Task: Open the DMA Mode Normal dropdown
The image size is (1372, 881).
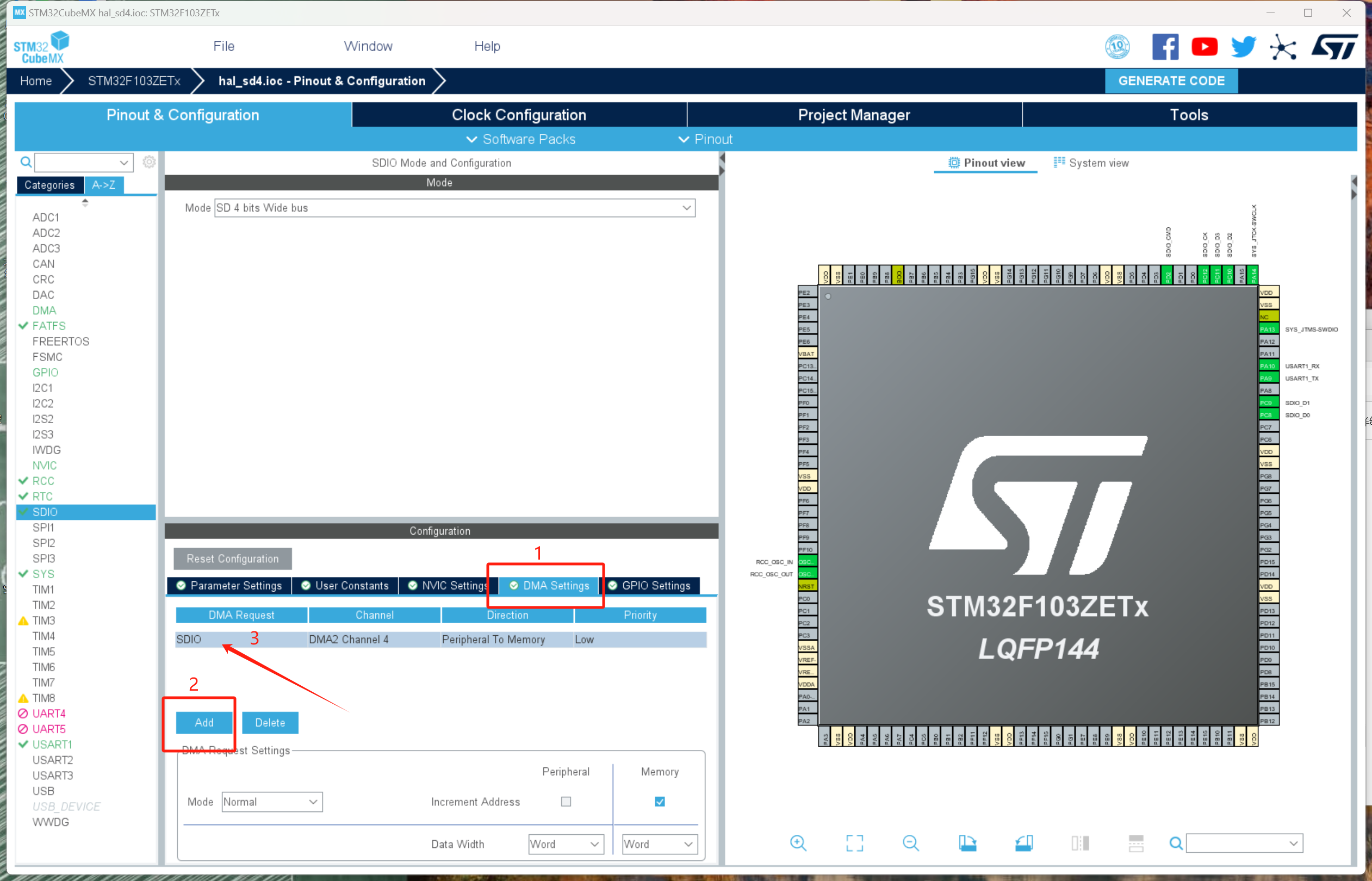Action: [x=272, y=802]
